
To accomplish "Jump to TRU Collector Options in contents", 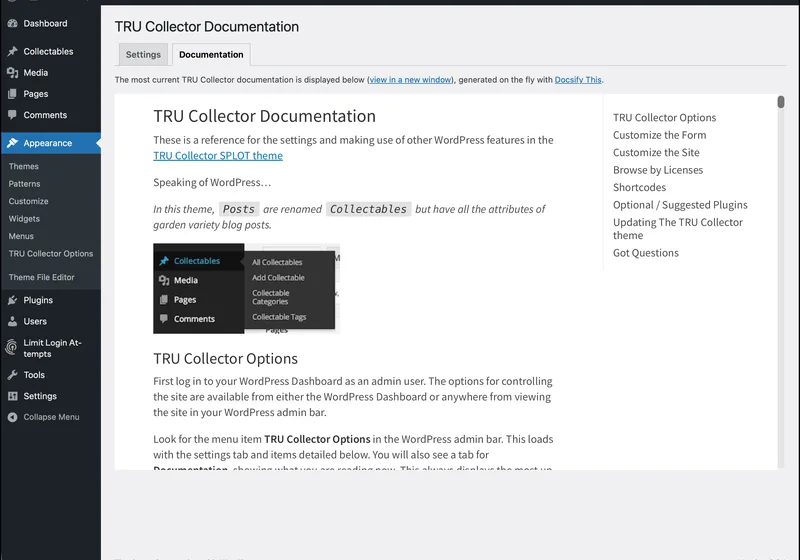I will [x=664, y=118].
